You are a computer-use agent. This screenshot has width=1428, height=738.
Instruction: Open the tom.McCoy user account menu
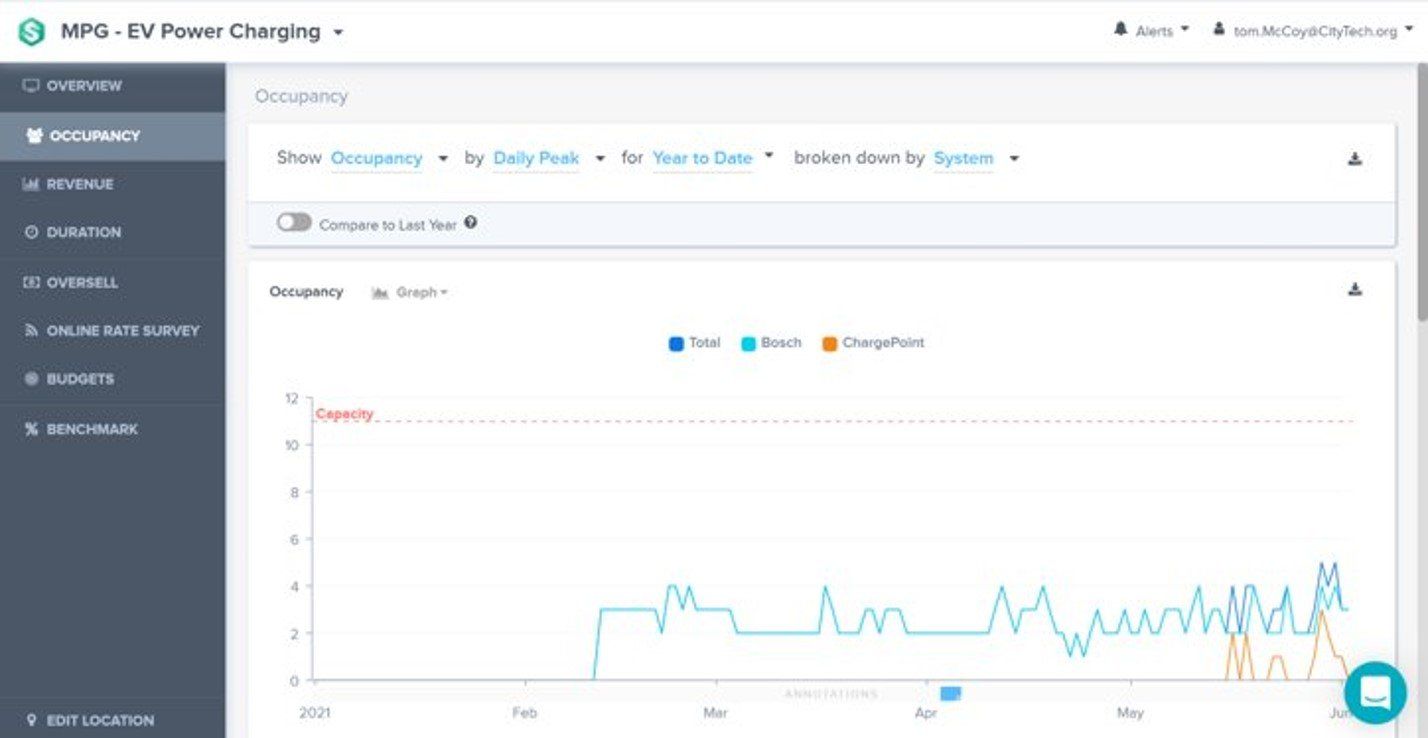point(1313,30)
